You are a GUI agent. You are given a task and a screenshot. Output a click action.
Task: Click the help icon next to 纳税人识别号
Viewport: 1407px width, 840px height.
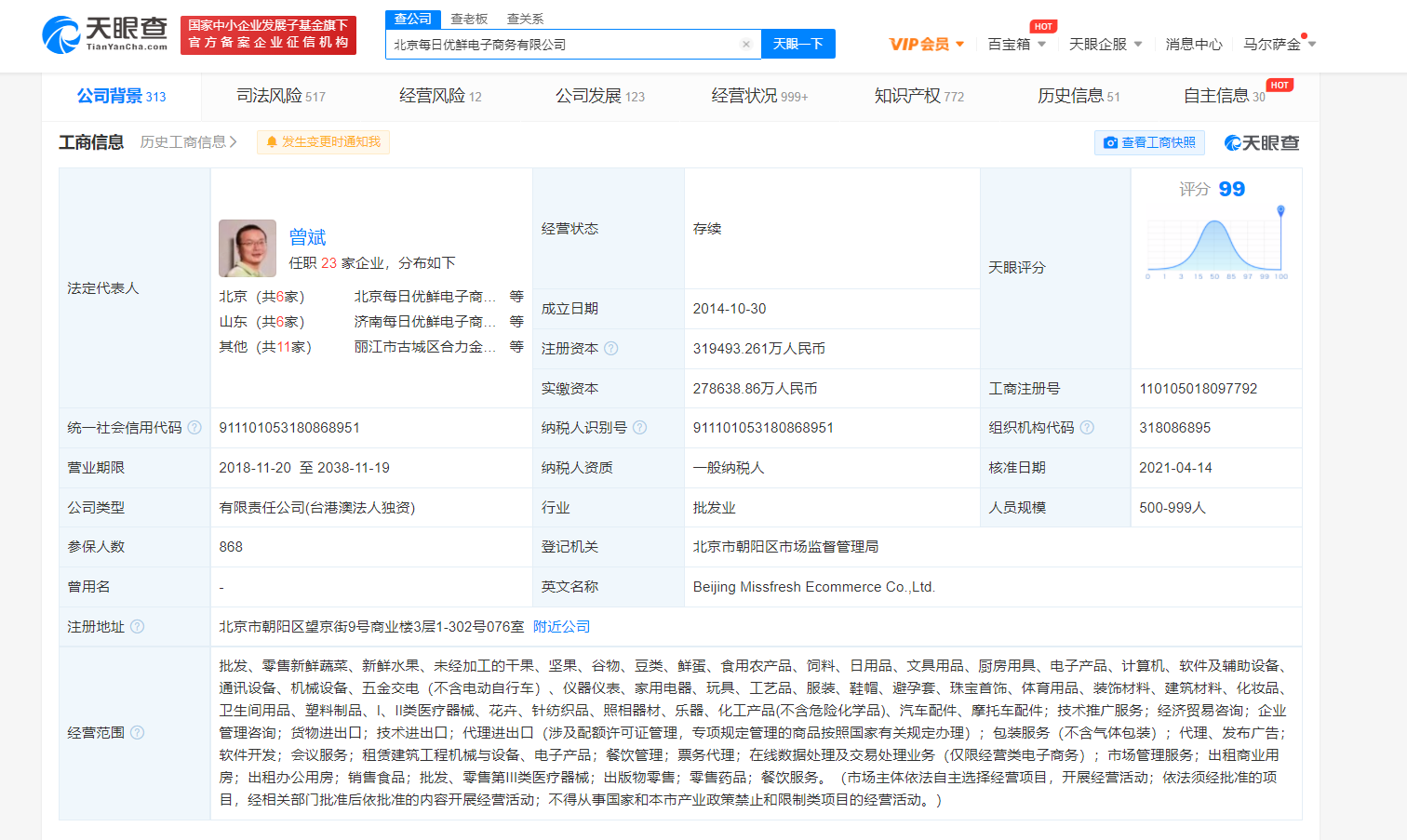click(x=639, y=428)
